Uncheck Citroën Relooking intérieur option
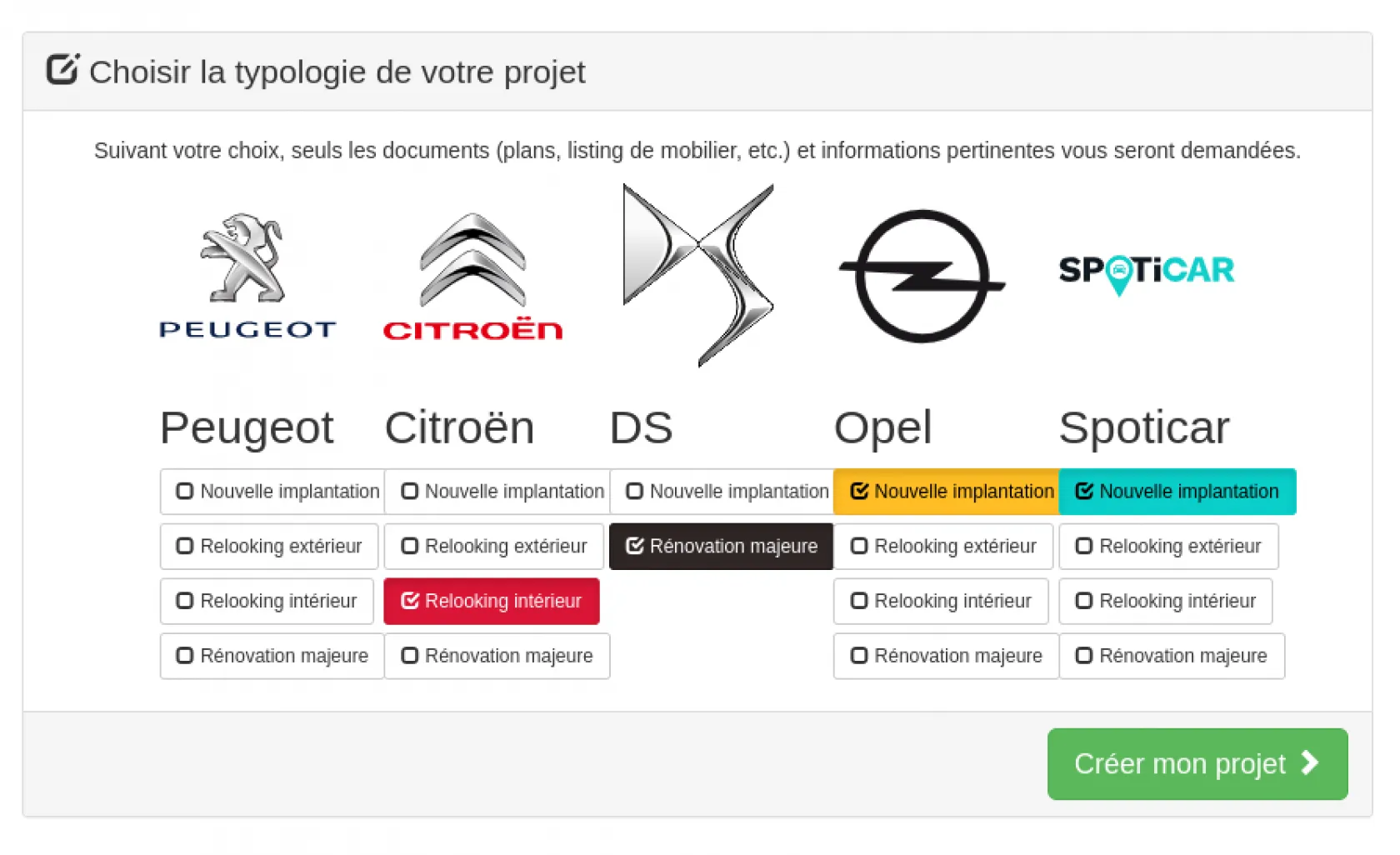This screenshot has width=1400, height=855. (491, 602)
